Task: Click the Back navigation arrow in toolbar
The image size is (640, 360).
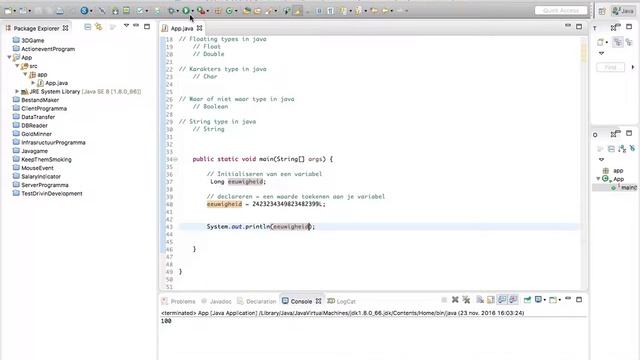Action: point(384,11)
